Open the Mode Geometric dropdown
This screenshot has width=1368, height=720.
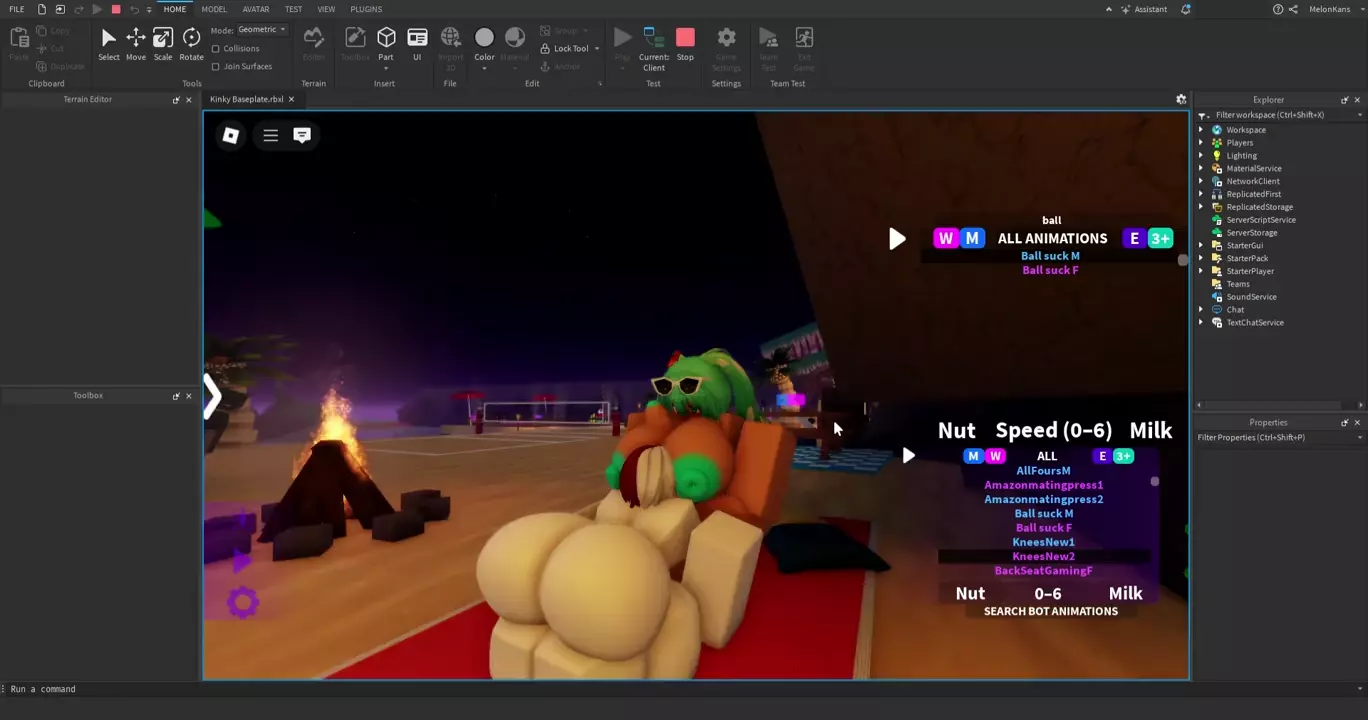[x=262, y=30]
